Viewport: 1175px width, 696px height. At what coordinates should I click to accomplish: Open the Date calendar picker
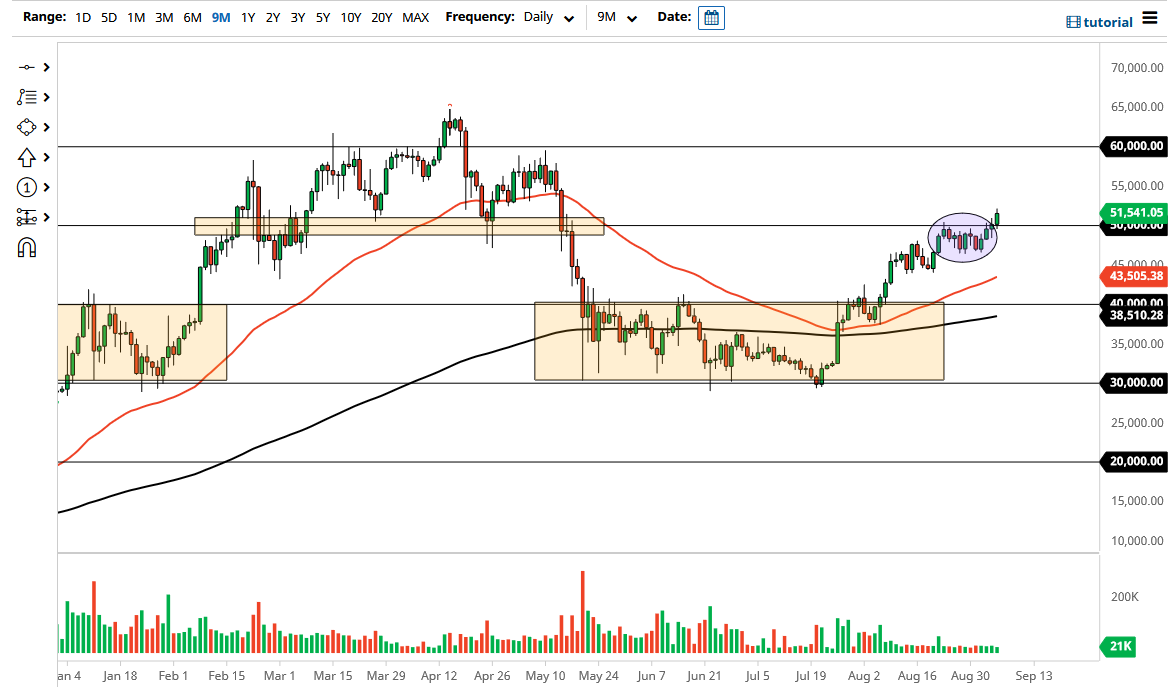click(x=711, y=17)
